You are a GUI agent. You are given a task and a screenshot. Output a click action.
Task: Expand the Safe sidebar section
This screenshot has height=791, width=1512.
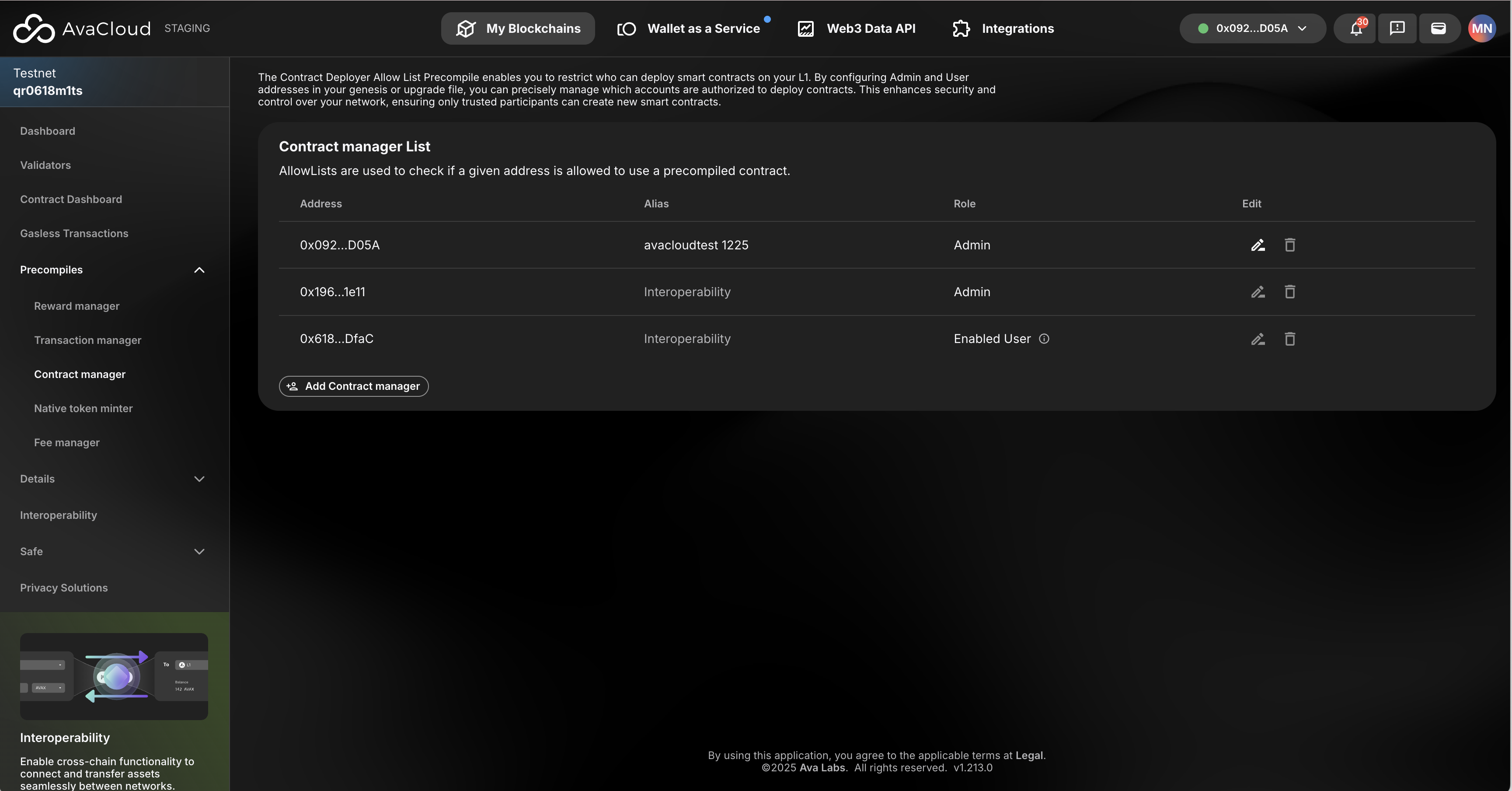click(199, 552)
